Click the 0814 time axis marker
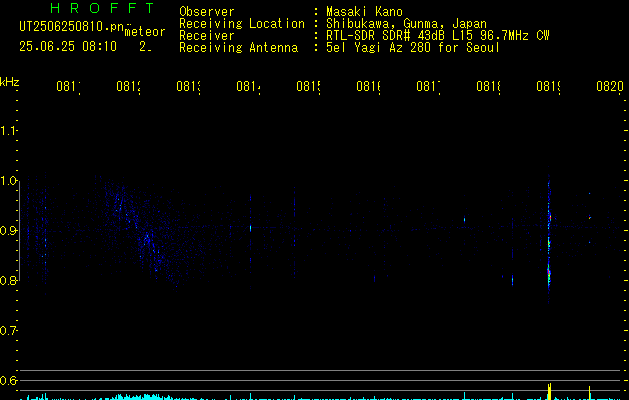This screenshot has height=400, width=629. (248, 86)
